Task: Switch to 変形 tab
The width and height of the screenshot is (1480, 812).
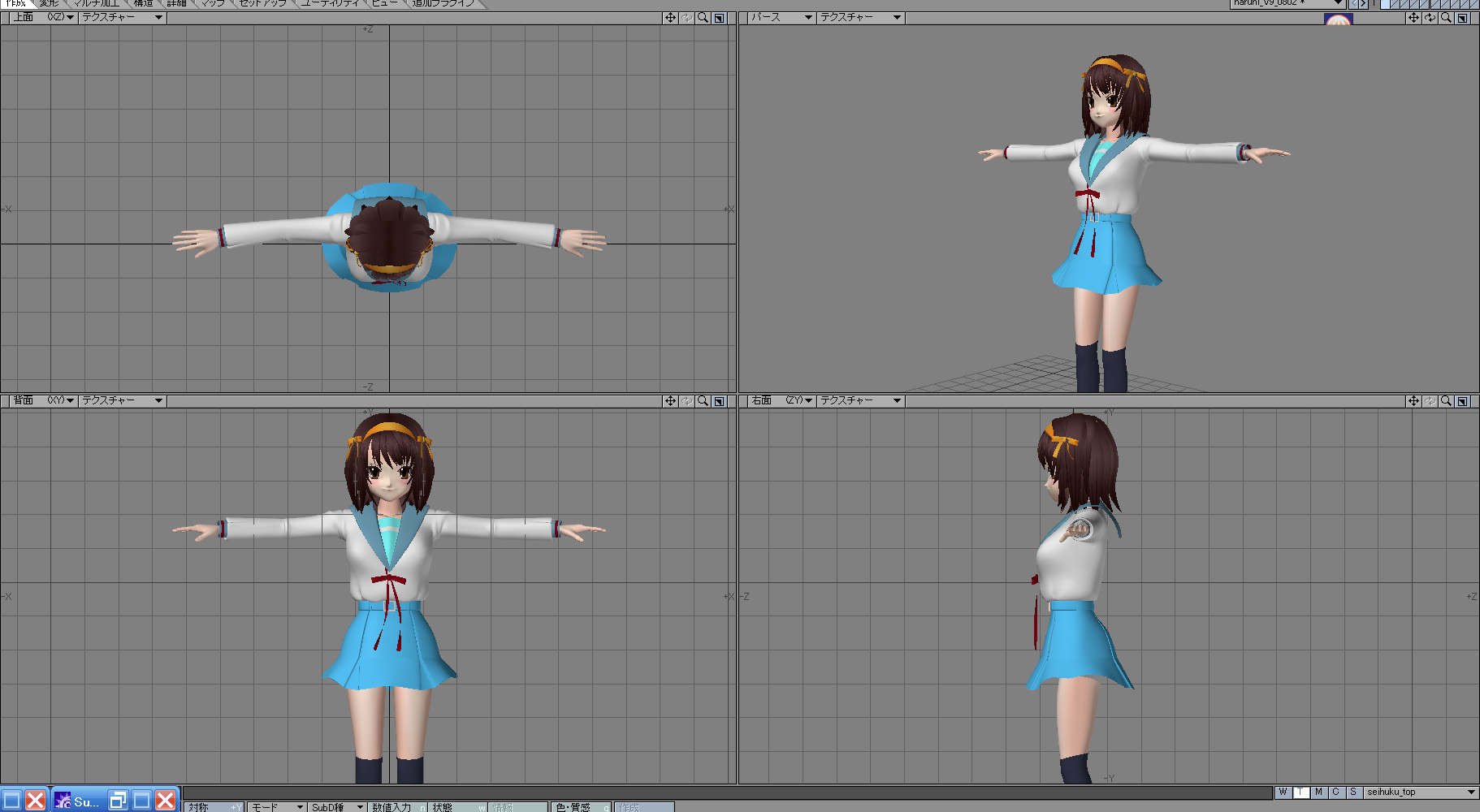Action: pyautogui.click(x=49, y=3)
